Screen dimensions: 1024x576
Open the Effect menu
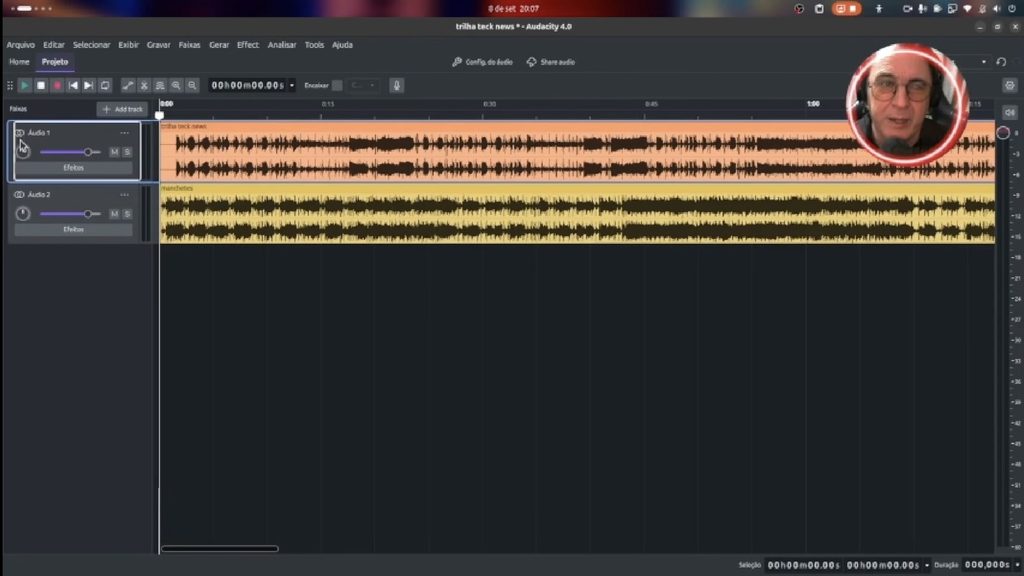(248, 45)
